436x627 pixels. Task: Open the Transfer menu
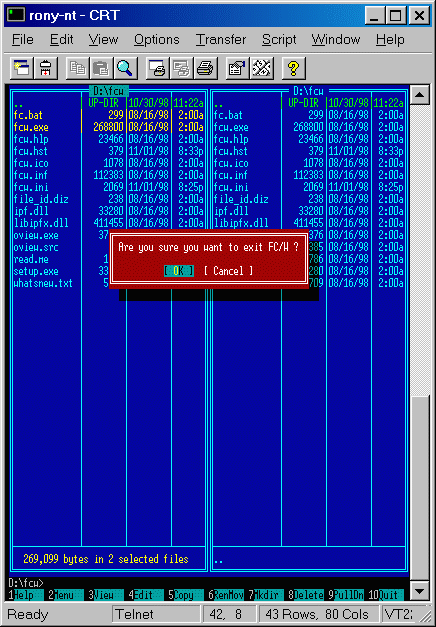221,40
